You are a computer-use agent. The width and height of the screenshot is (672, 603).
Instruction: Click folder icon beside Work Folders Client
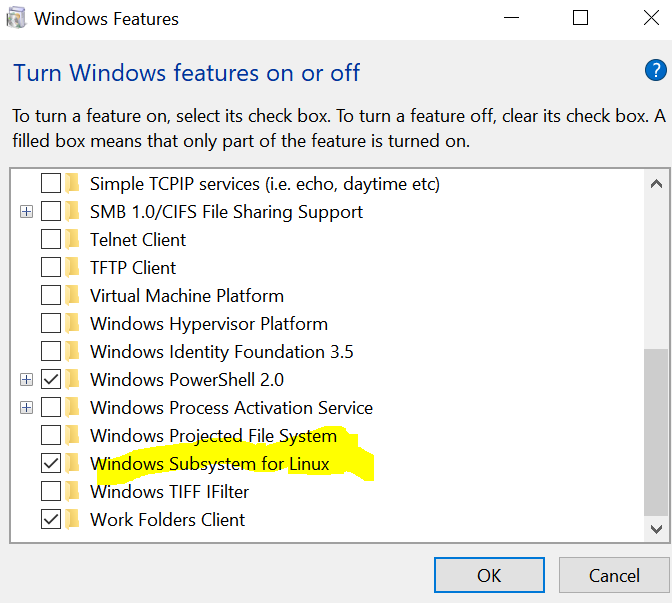(x=72, y=519)
